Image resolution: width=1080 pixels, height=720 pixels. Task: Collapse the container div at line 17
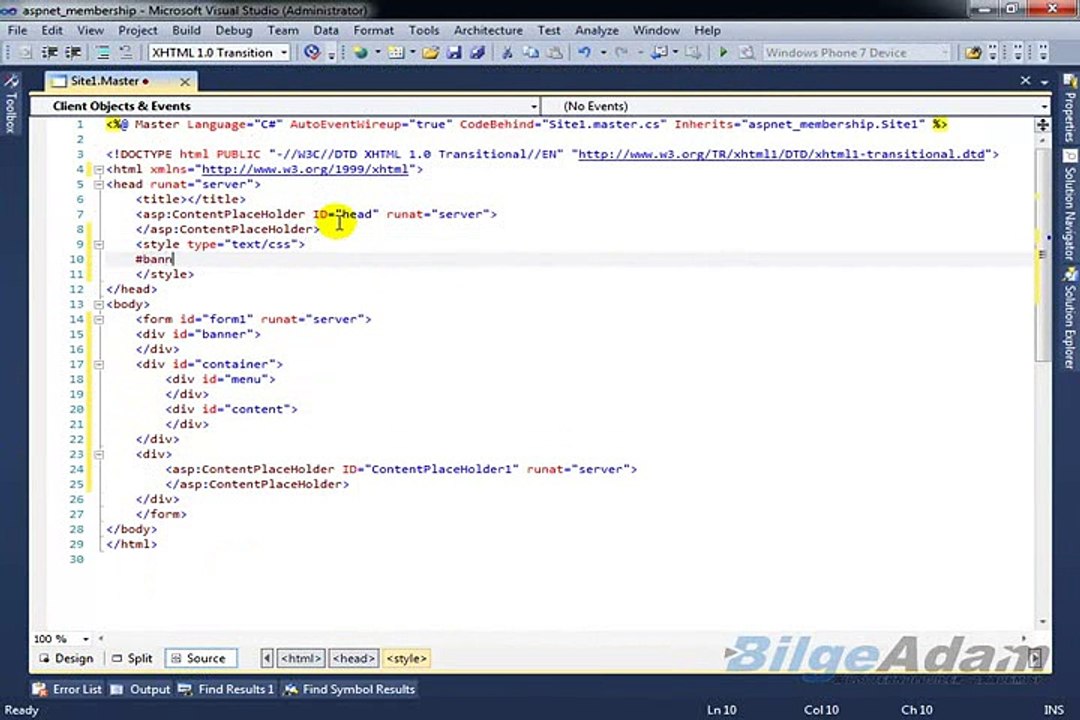[x=98, y=364]
